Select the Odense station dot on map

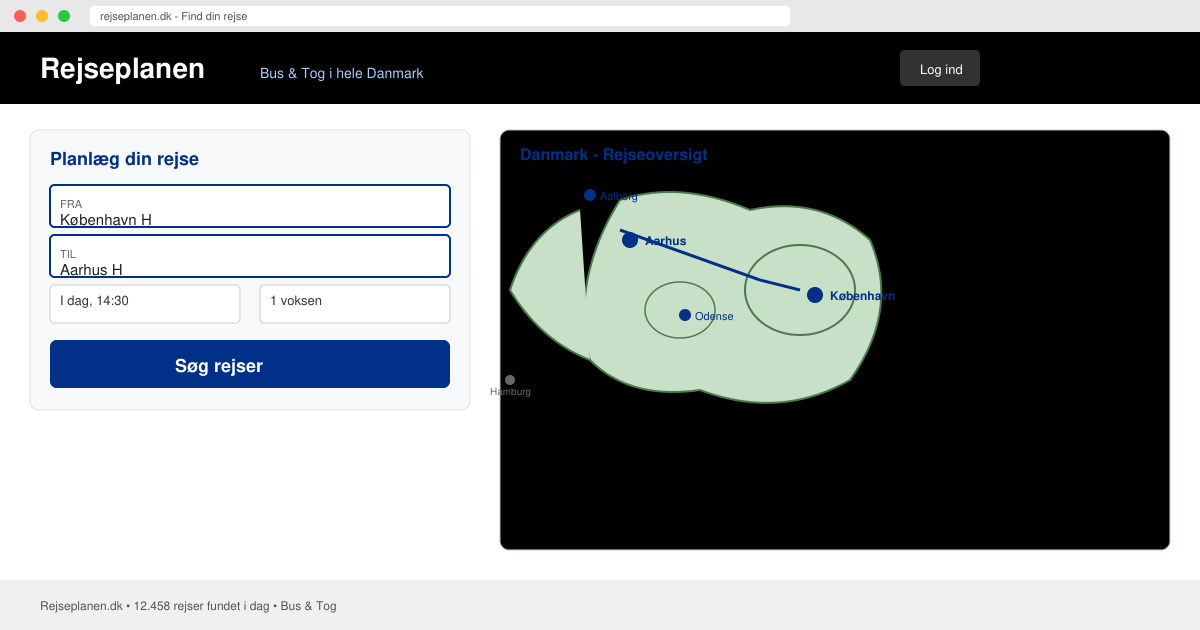[685, 315]
